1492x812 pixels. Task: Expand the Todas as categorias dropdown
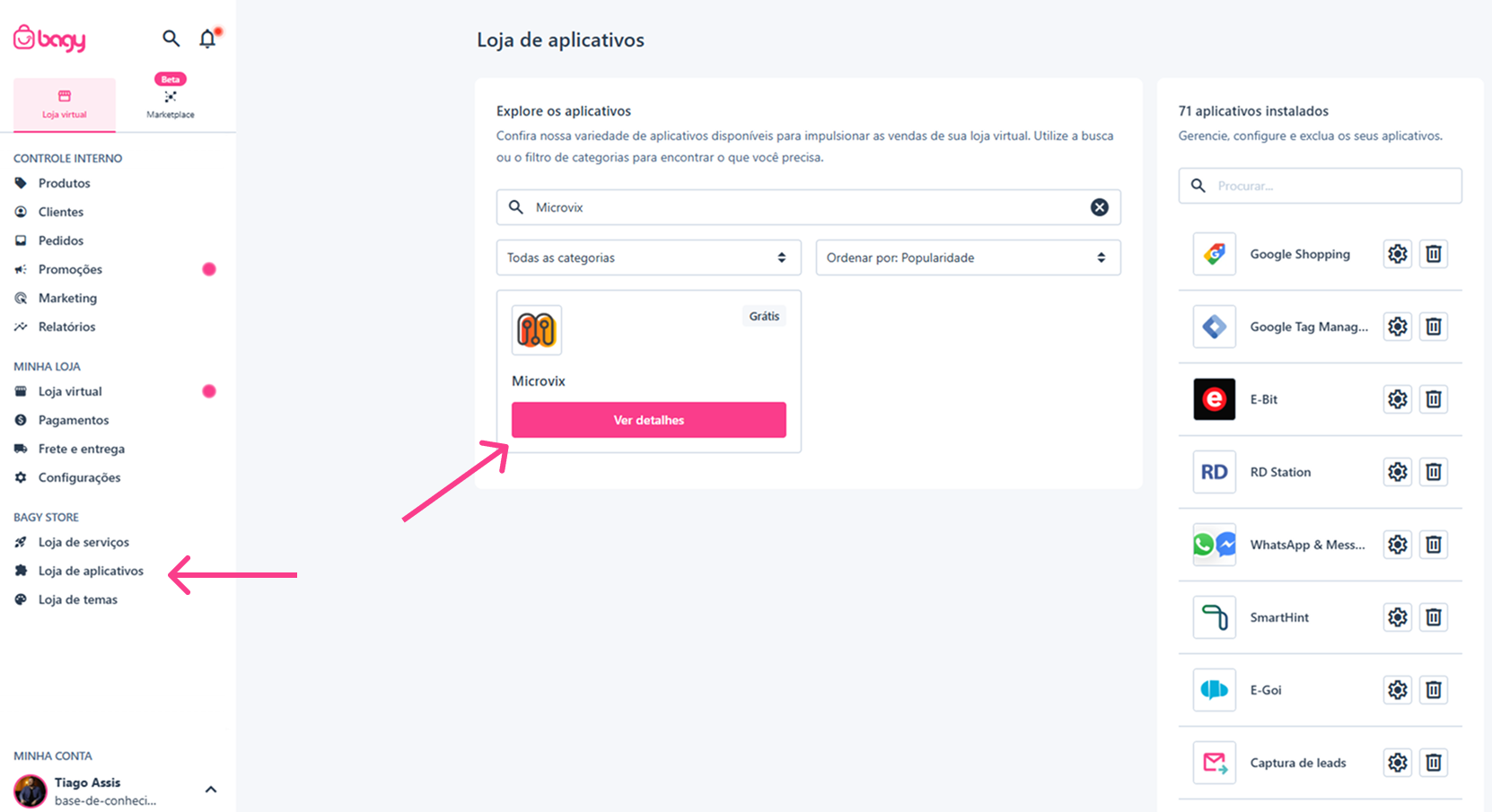[648, 258]
